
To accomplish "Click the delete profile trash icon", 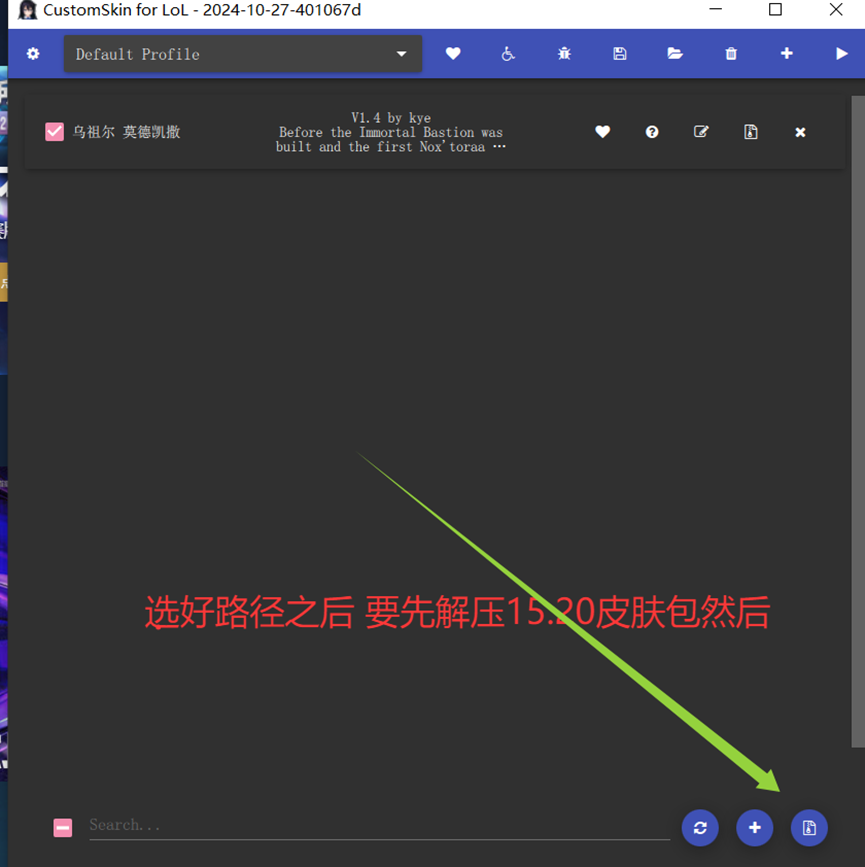I will click(x=731, y=53).
